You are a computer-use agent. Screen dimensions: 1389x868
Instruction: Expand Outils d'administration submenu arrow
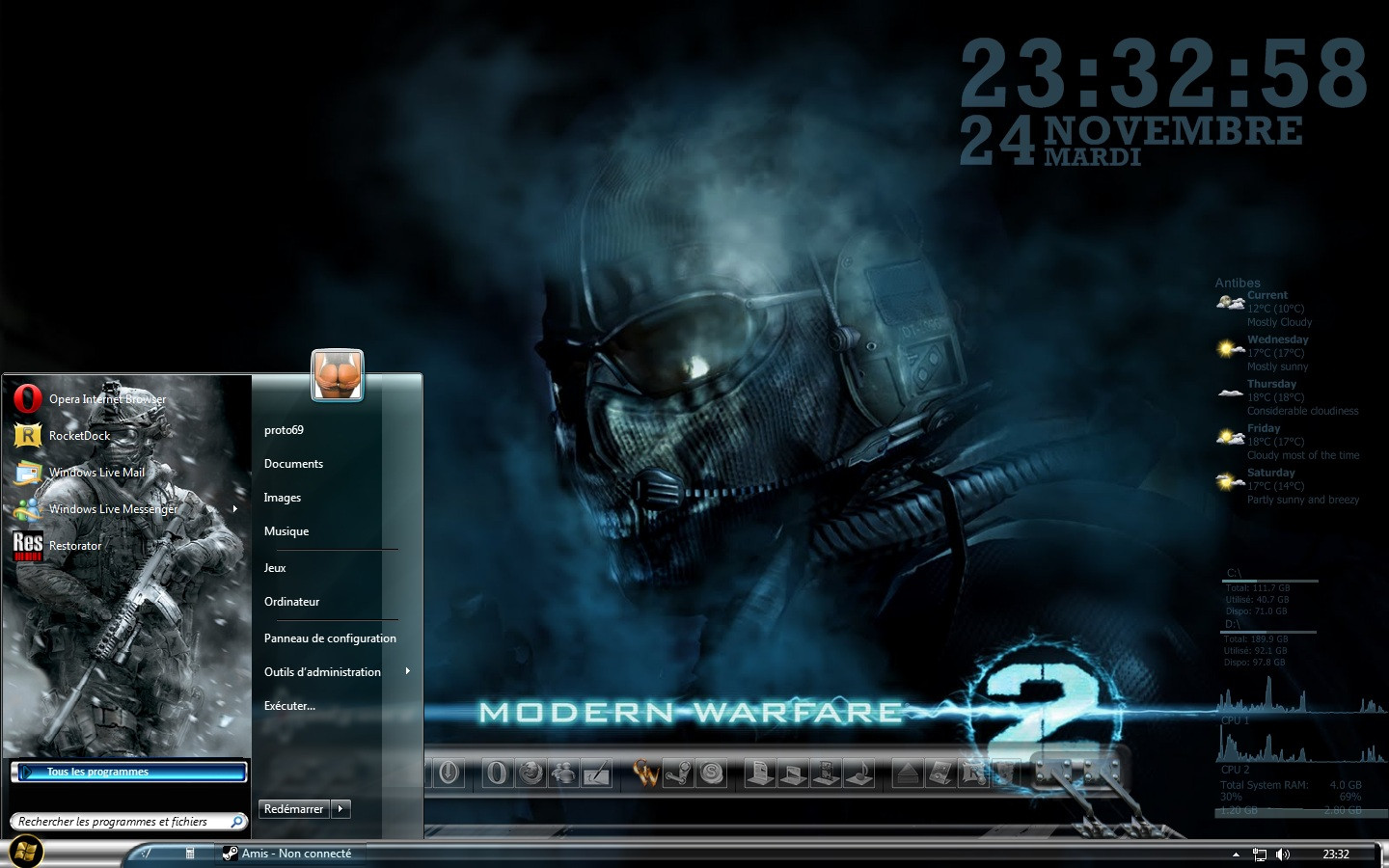[x=408, y=671]
